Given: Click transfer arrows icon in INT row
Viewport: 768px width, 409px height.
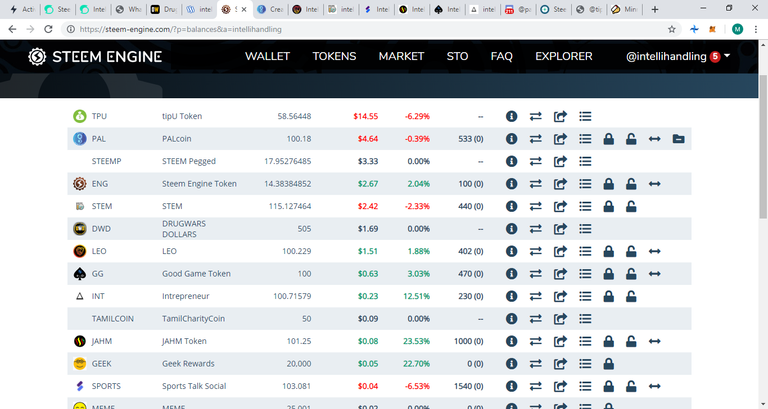Looking at the screenshot, I should 535,296.
